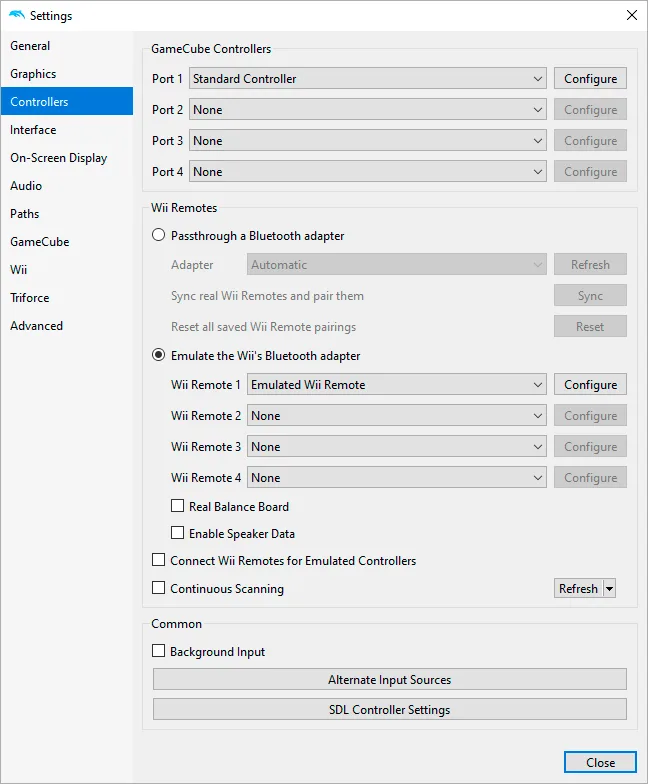This screenshot has width=648, height=784.
Task: Click the Close button at bottom
Action: (x=600, y=762)
